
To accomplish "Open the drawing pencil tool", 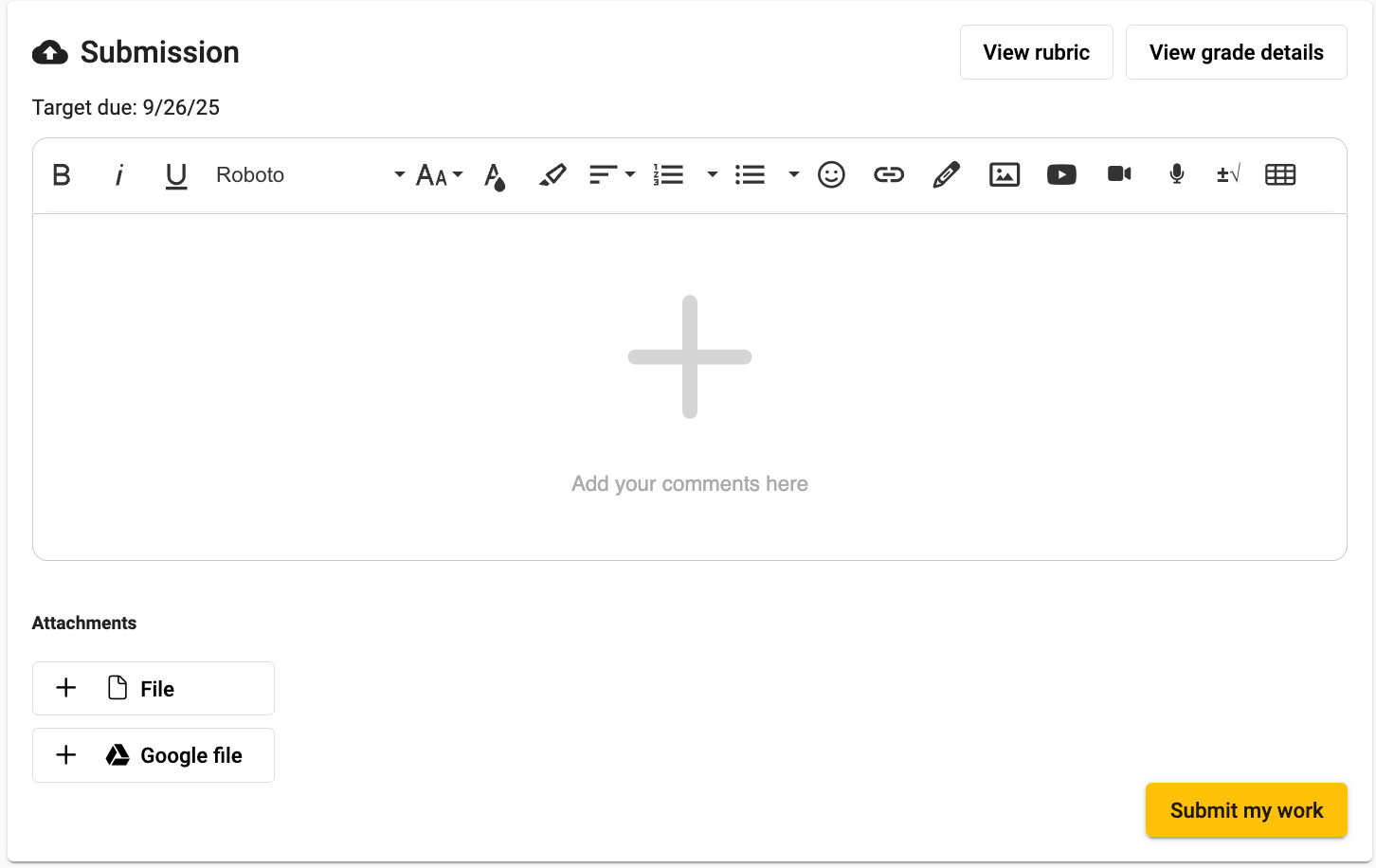I will 946,175.
